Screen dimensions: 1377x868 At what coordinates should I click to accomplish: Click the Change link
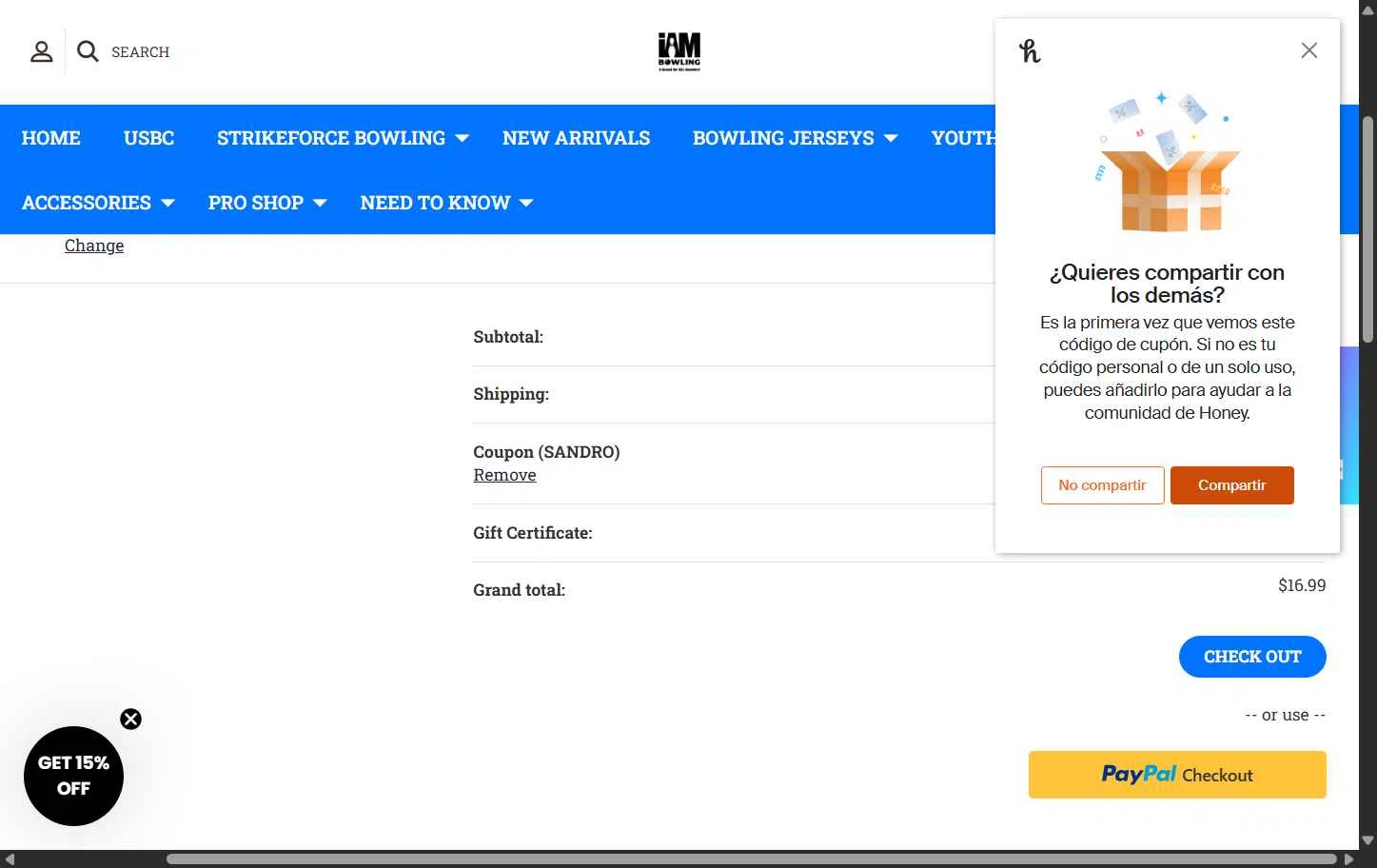click(94, 246)
